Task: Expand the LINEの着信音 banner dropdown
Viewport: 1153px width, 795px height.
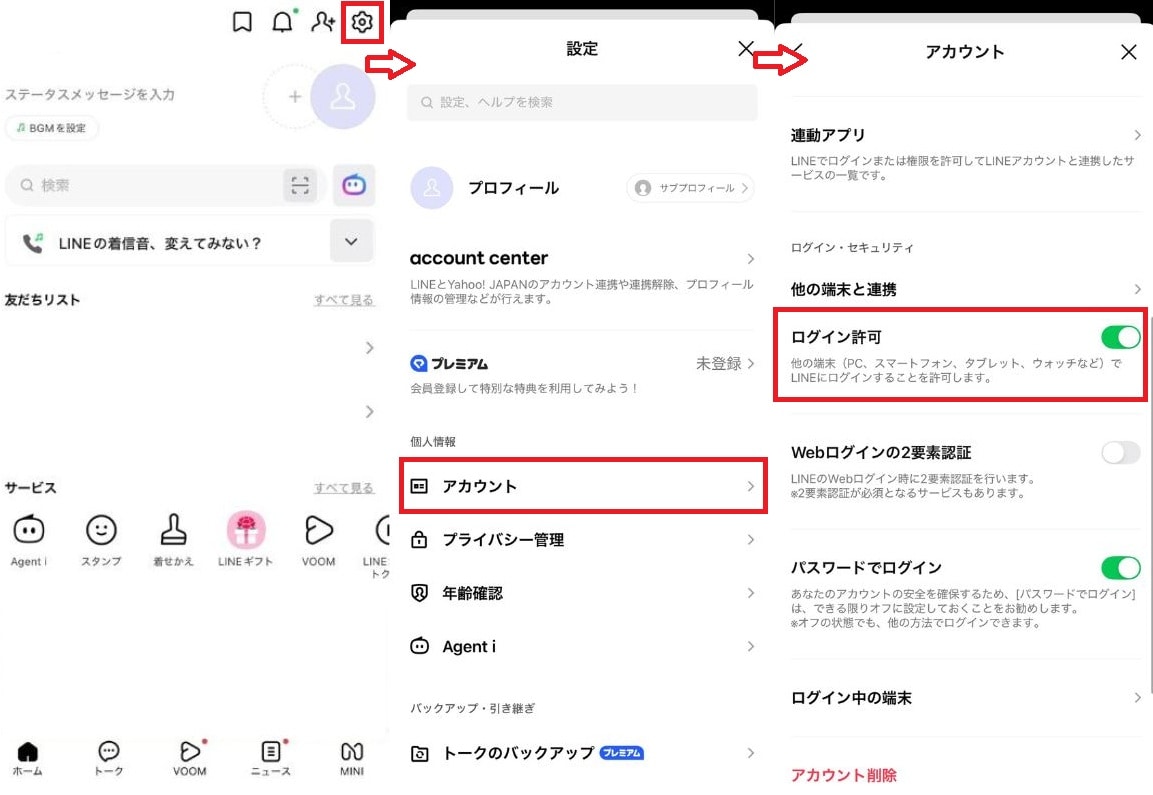Action: 351,241
